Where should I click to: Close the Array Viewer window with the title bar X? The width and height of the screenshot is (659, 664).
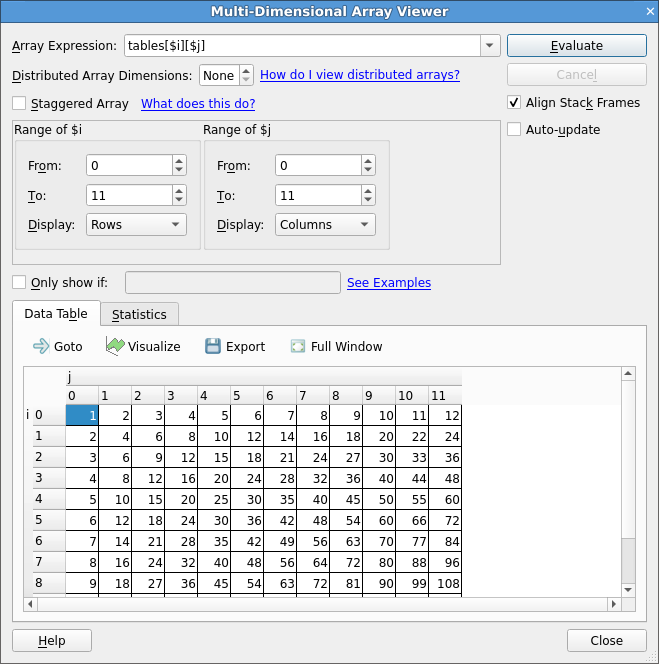[x=646, y=11]
